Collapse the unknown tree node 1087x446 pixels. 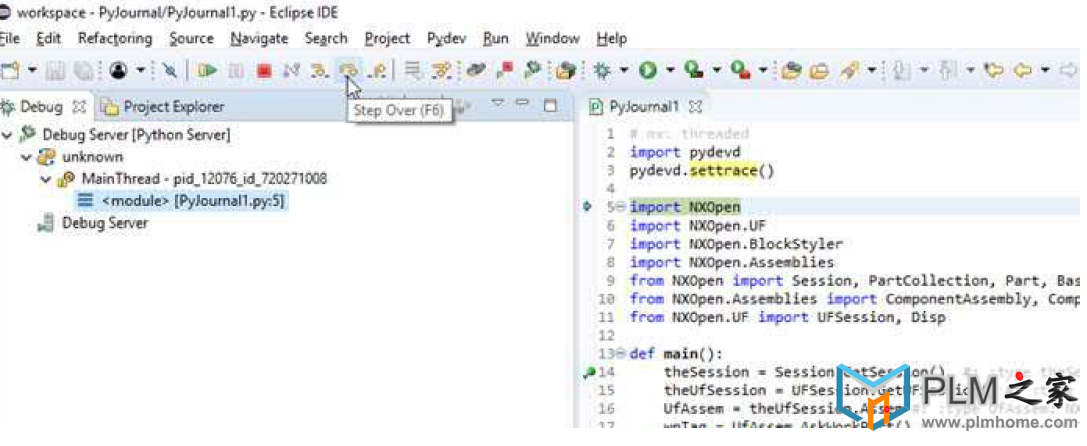pos(26,157)
